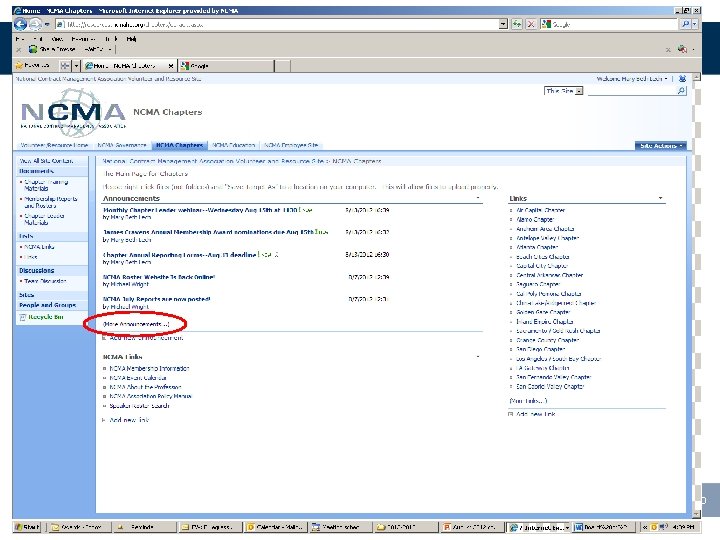Image resolution: width=720 pixels, height=540 pixels.
Task: Click View All Site Content link
Action: tap(46, 161)
